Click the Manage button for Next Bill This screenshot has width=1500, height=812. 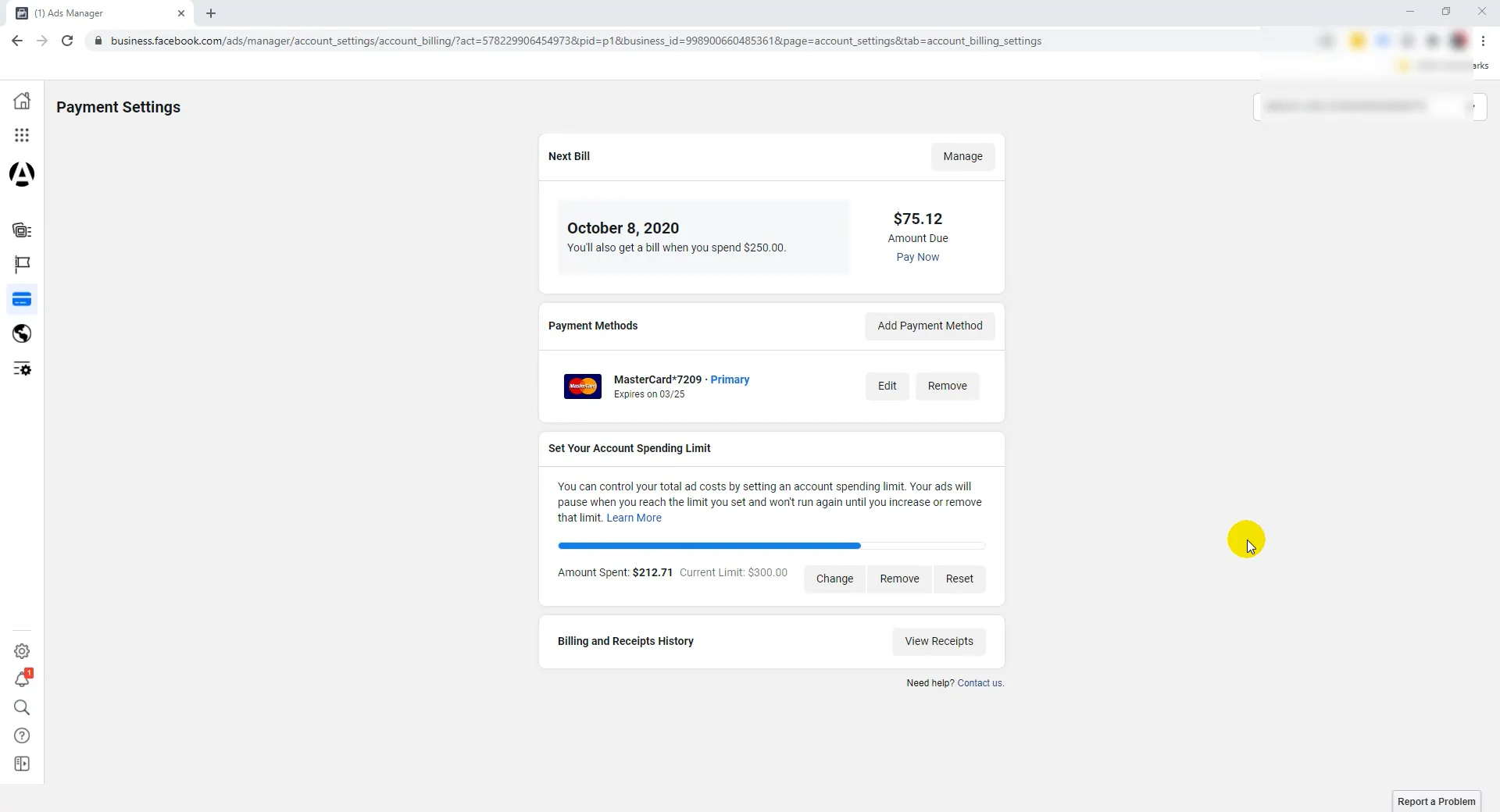(x=962, y=157)
